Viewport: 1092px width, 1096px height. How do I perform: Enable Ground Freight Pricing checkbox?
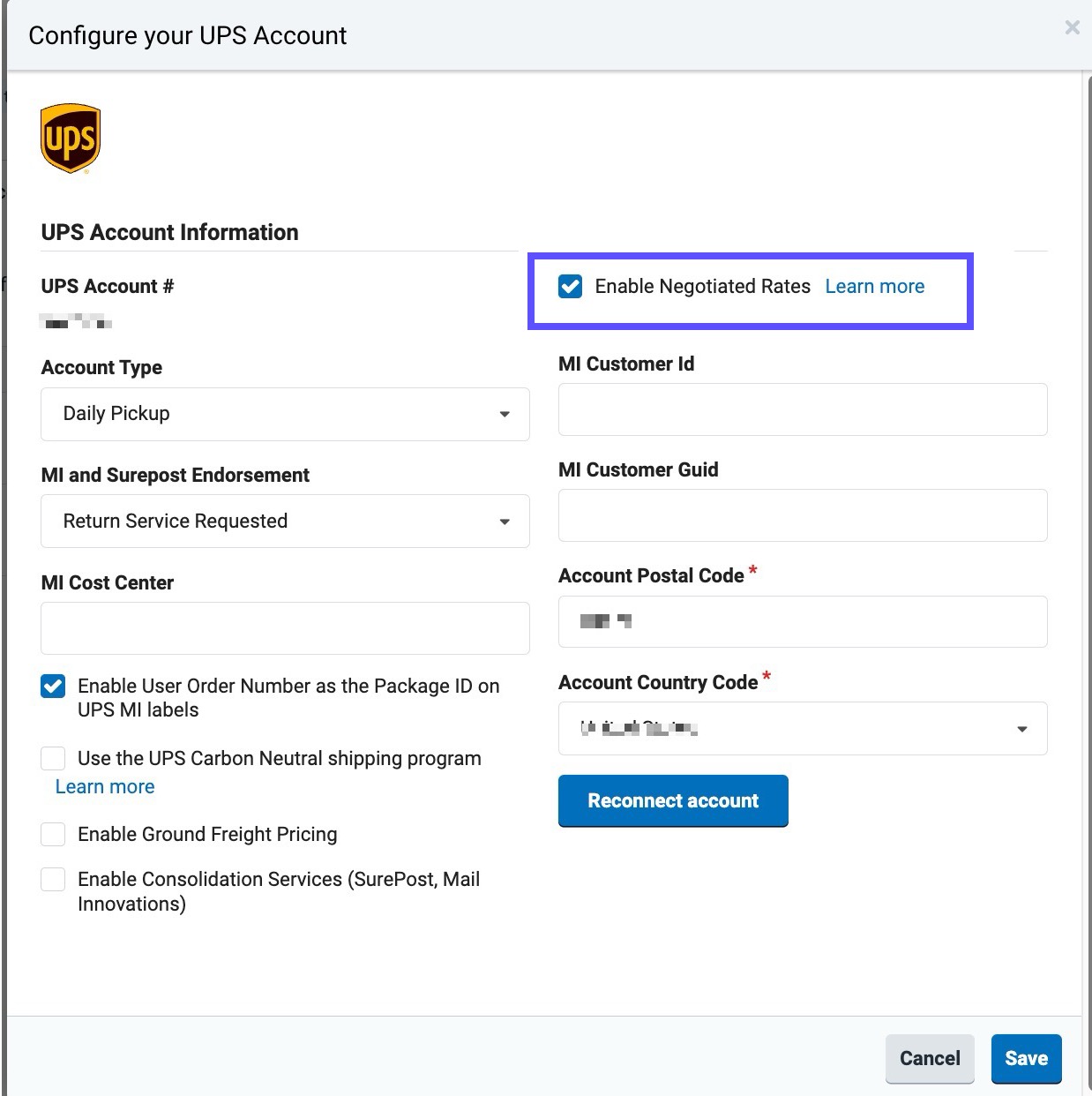click(x=53, y=834)
